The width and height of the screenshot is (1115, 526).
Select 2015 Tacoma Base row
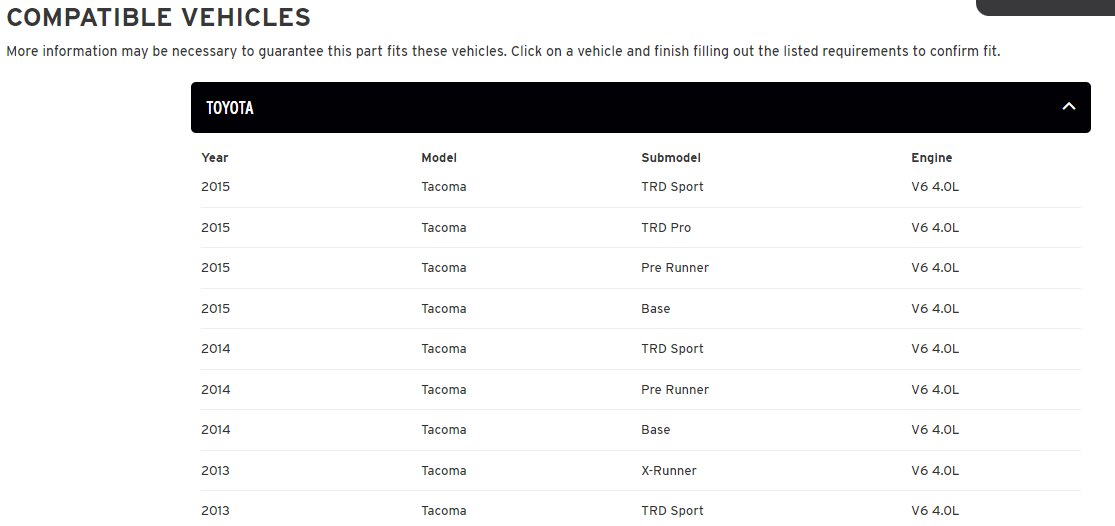[641, 308]
